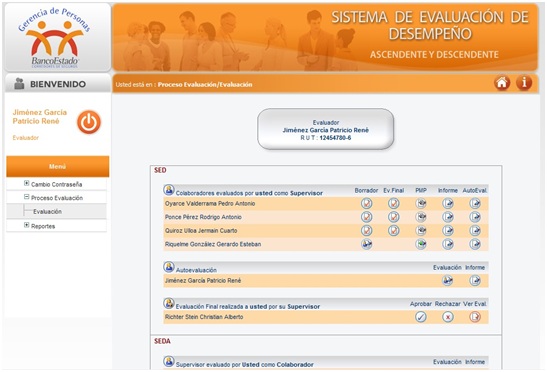Viewport: 547px width, 372px height.
Task: View Informe for Quiroz Ulloa Jermain Cuarto
Action: 448,231
